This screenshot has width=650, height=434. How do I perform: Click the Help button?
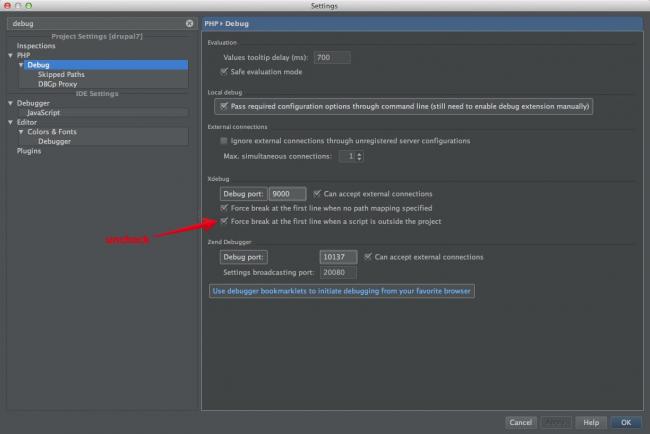591,422
